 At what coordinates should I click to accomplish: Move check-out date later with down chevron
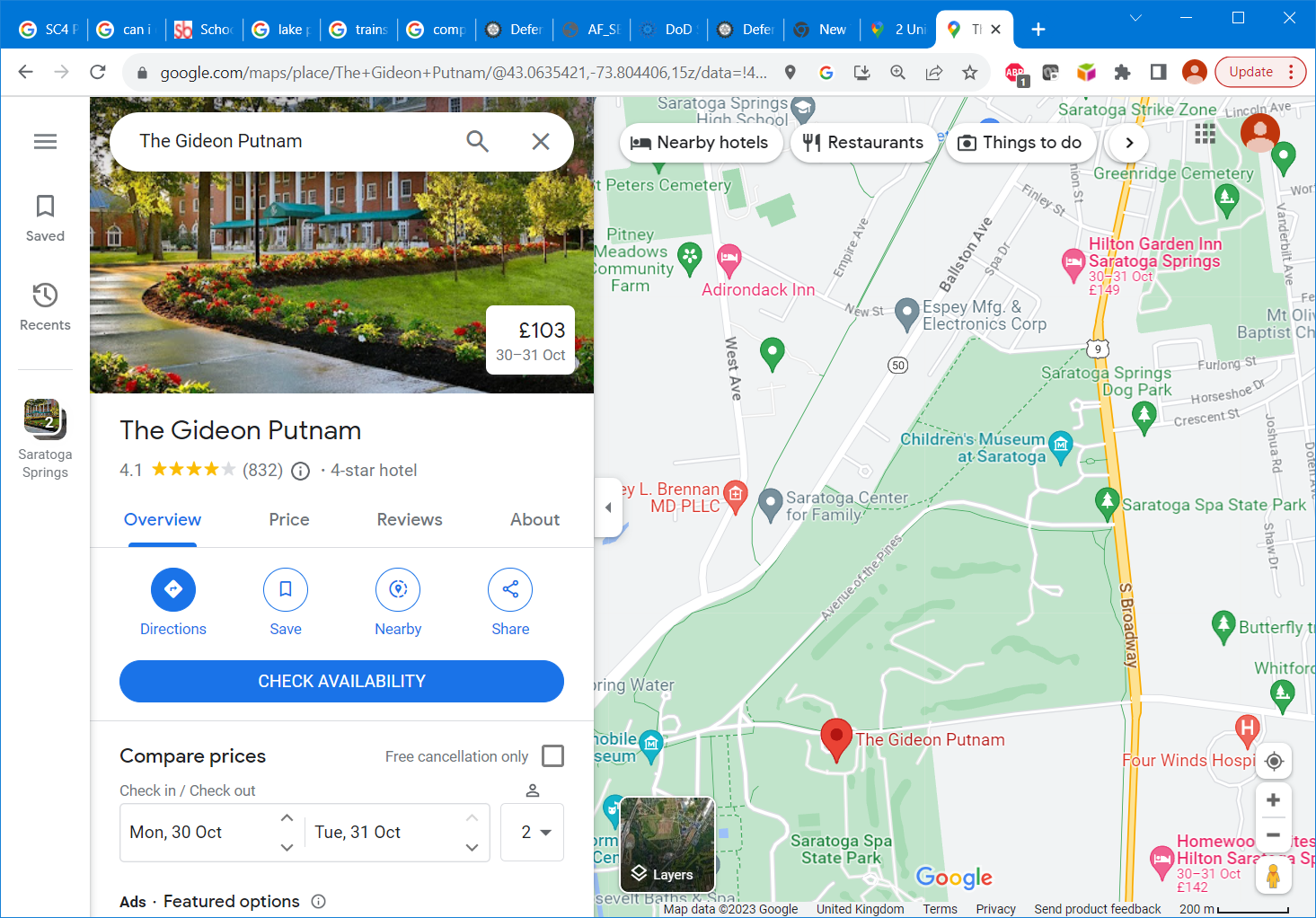pyautogui.click(x=472, y=847)
